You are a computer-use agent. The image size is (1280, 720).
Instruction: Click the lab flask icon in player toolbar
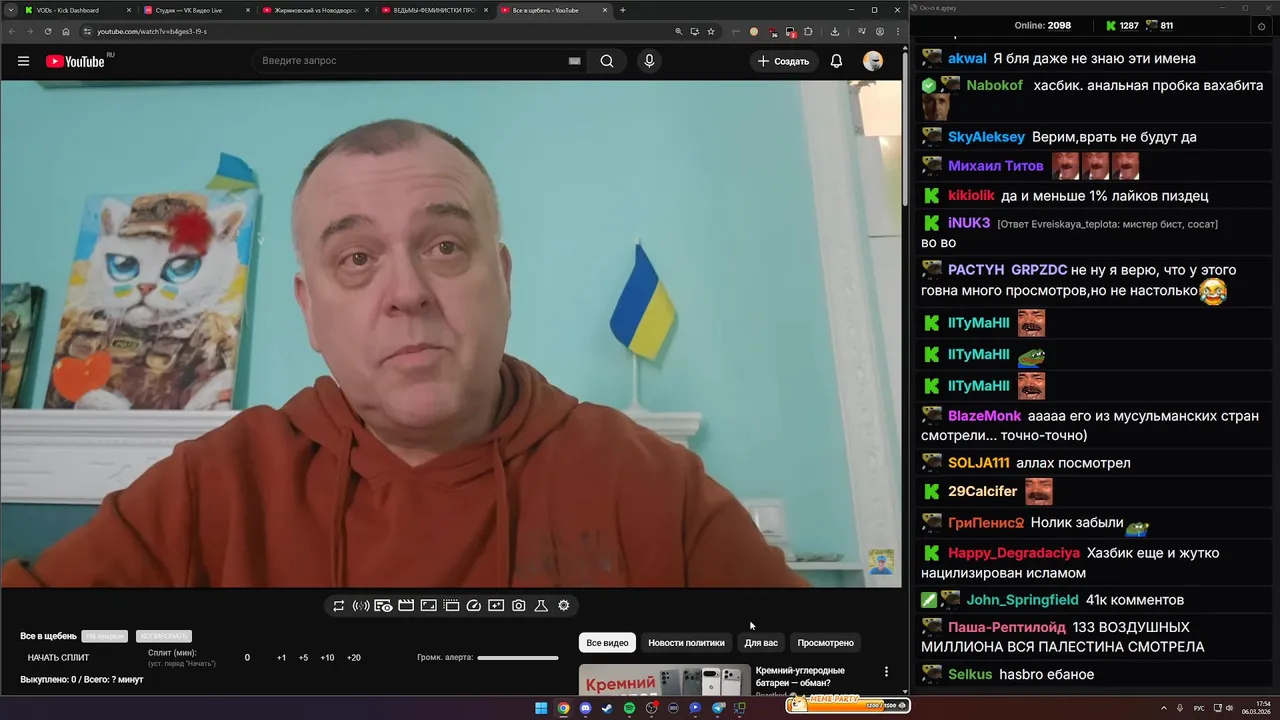pyautogui.click(x=541, y=606)
